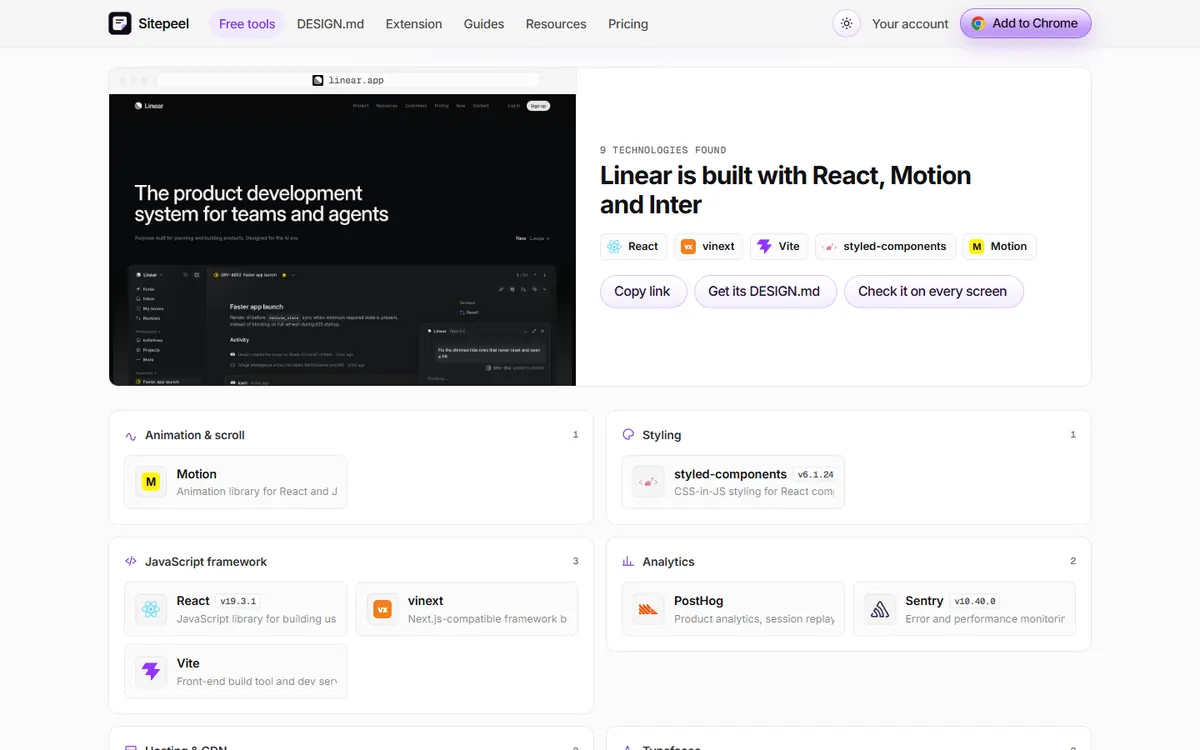Click the v10.40.0 version badge
The width and height of the screenshot is (1200, 750).
975,601
